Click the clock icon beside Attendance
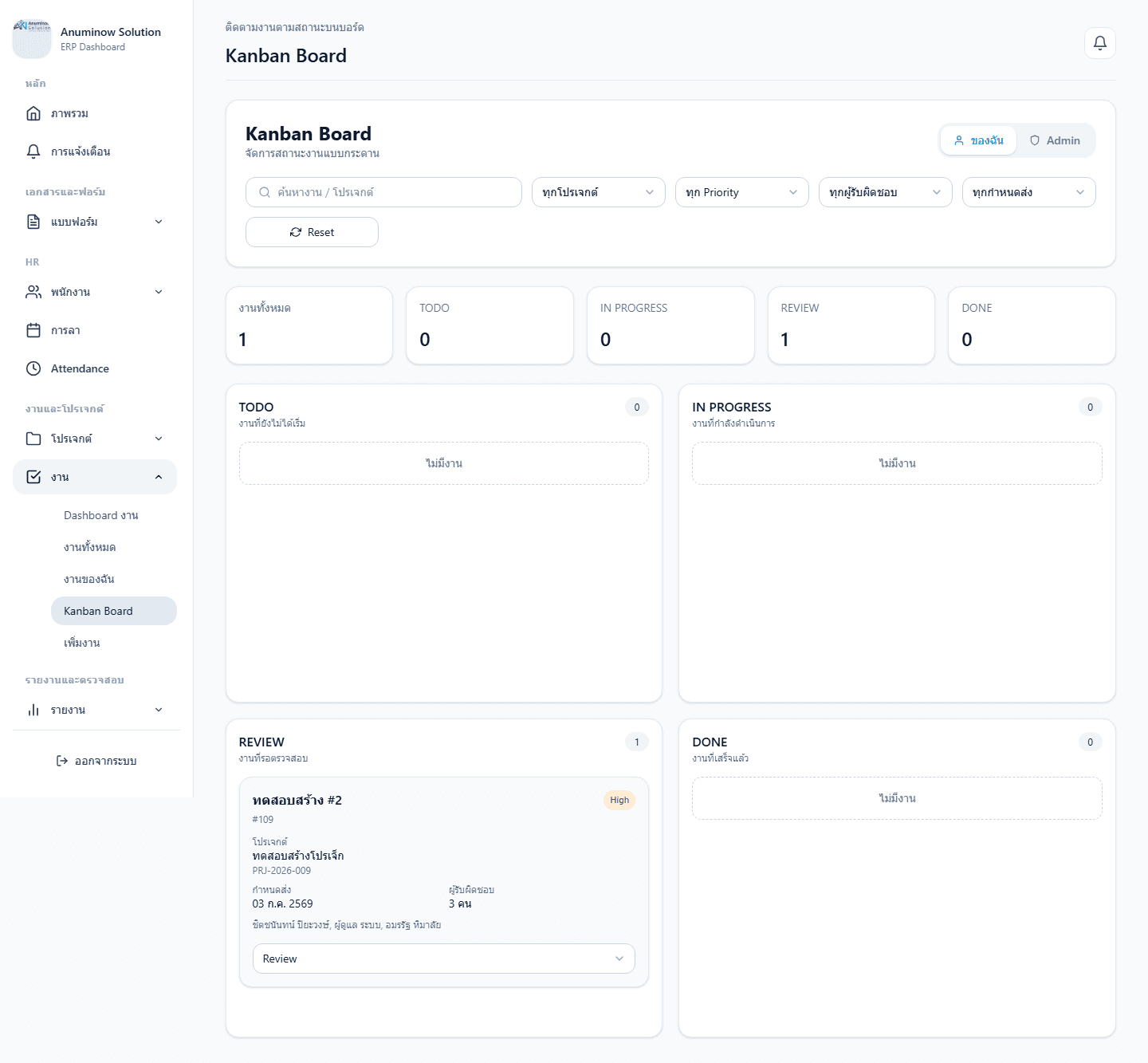Viewport: 1148px width, 1063px height. click(33, 368)
